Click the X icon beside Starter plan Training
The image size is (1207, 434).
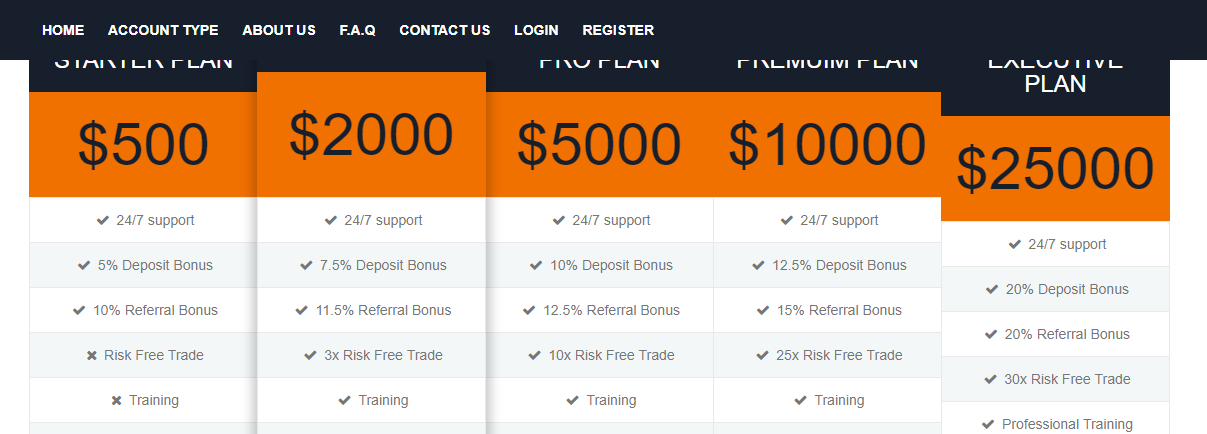[116, 400]
